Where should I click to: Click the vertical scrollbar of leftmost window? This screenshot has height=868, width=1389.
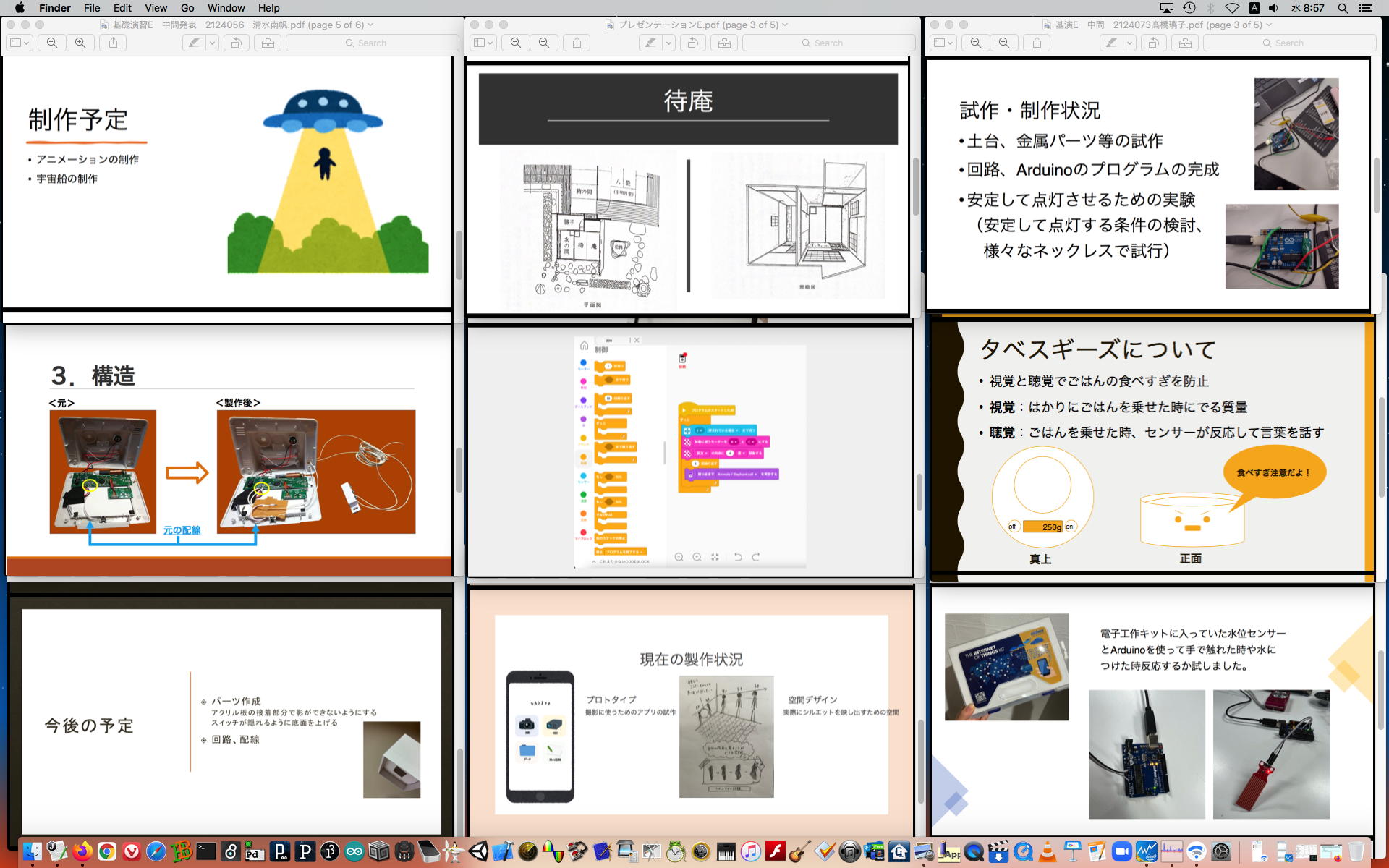(459, 257)
